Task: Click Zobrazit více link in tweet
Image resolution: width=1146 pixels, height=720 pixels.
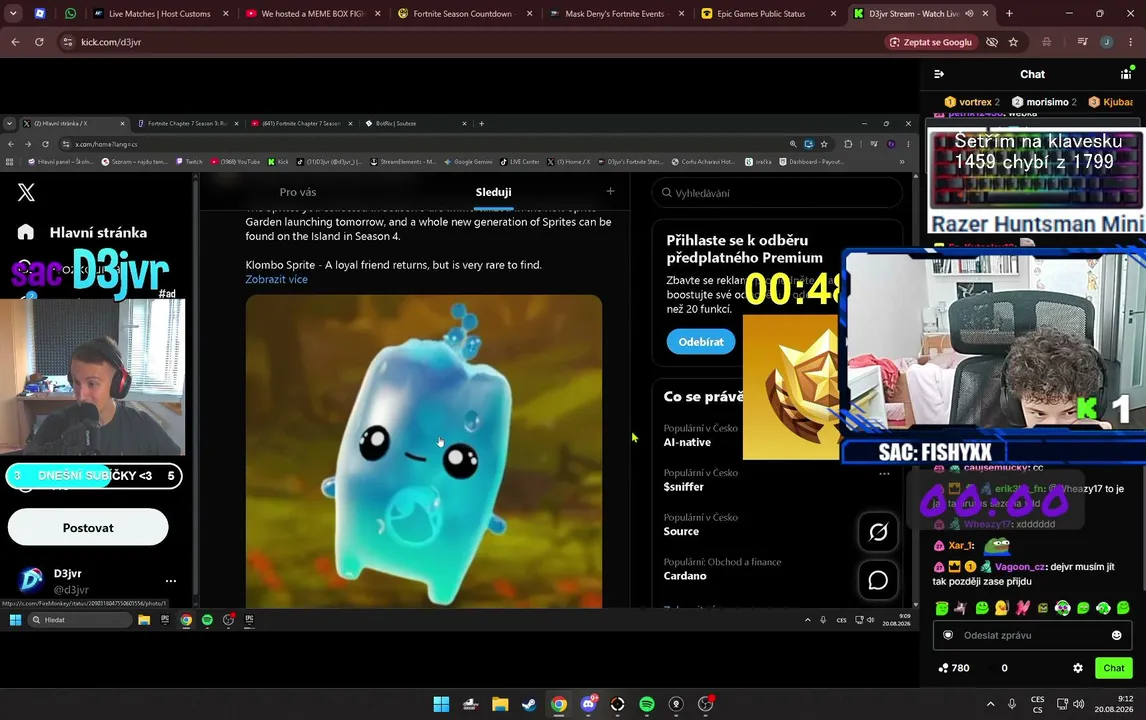Action: coord(276,279)
